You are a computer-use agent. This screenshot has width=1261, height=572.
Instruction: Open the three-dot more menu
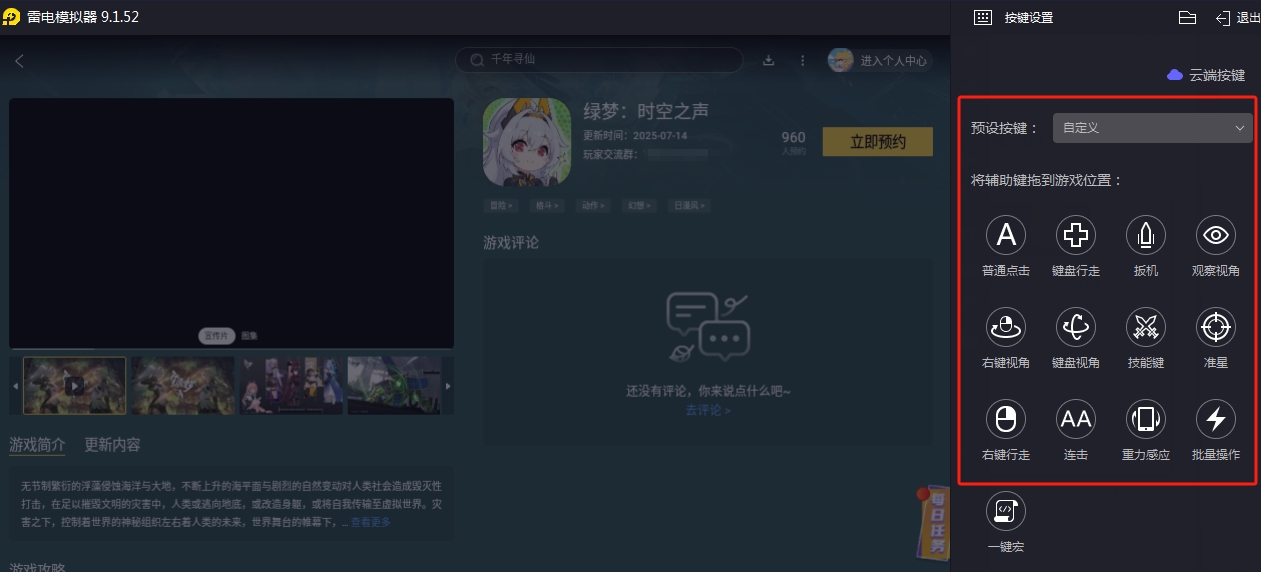(x=802, y=60)
